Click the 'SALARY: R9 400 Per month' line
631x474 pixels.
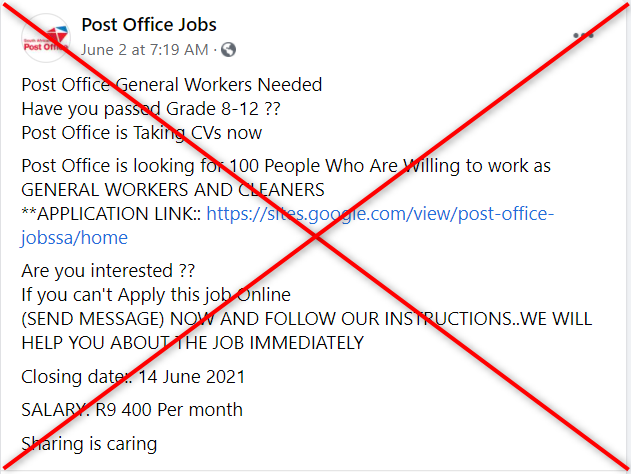click(x=132, y=410)
